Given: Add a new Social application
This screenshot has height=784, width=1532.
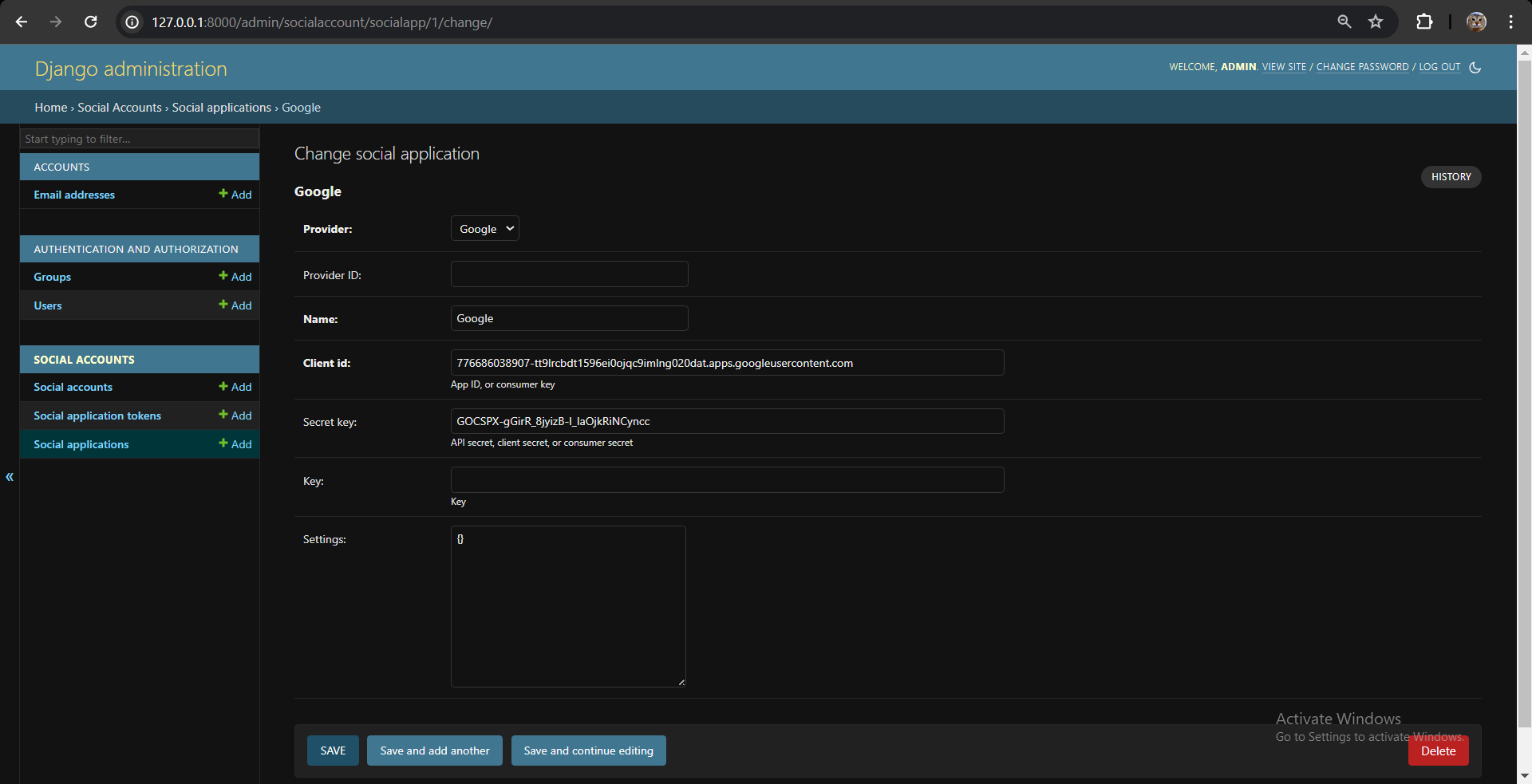Looking at the screenshot, I should 235,444.
